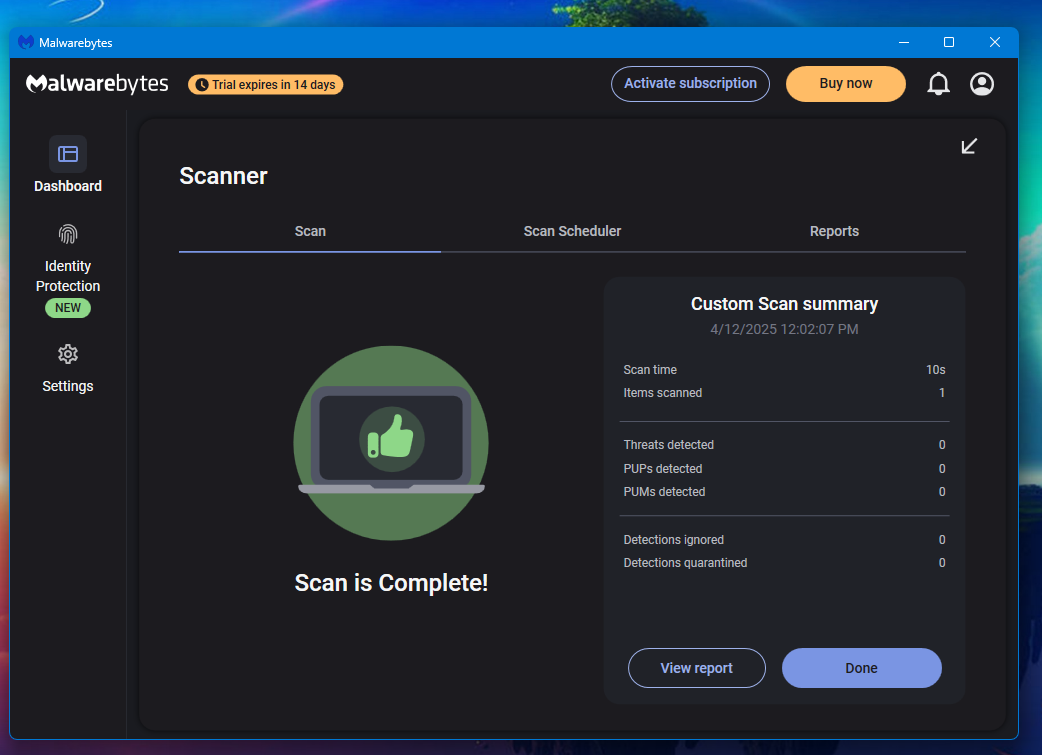Click the scan complete thumbs-up illustration
The width and height of the screenshot is (1042, 755).
coord(391,443)
